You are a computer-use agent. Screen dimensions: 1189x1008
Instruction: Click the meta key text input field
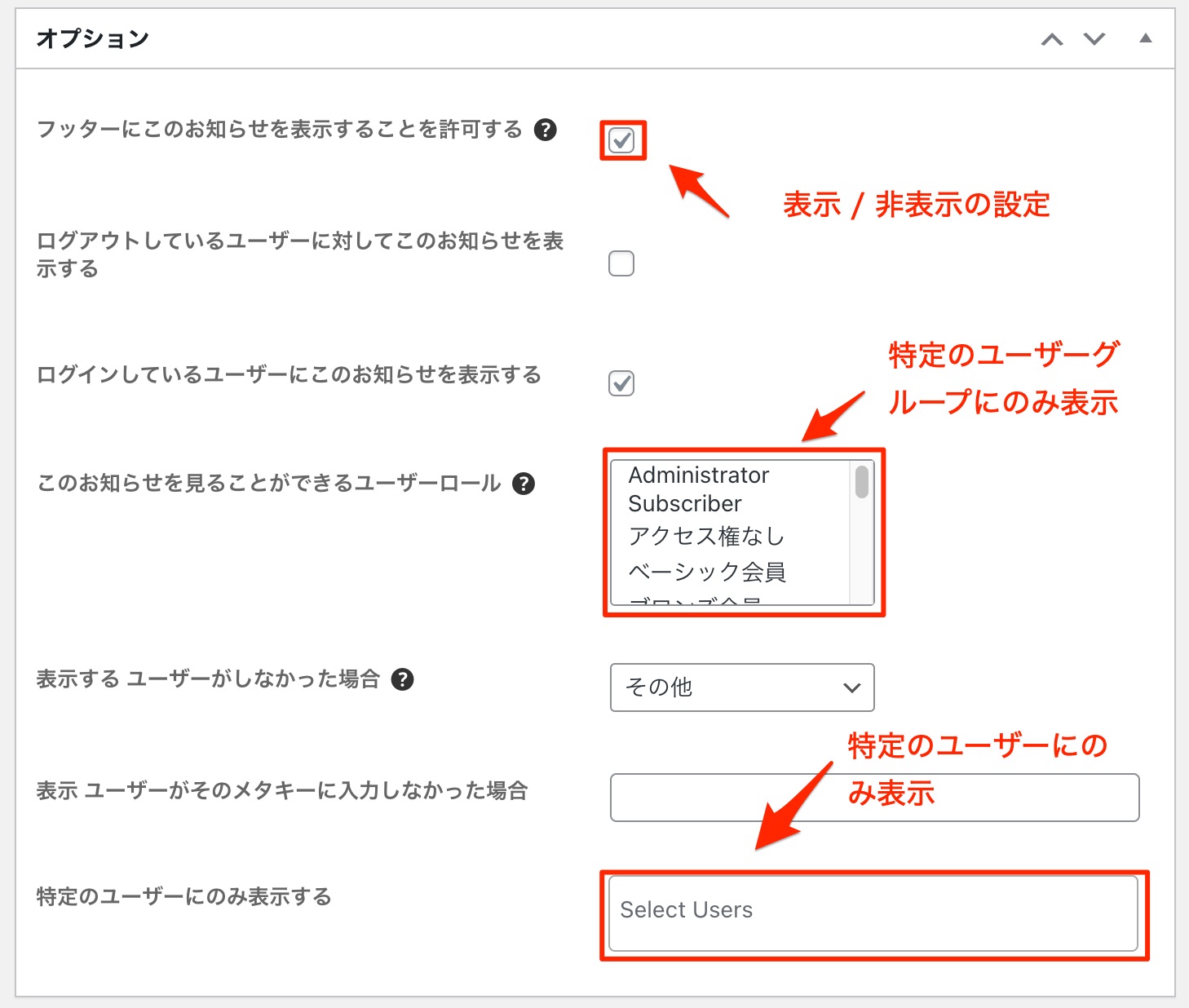(874, 798)
